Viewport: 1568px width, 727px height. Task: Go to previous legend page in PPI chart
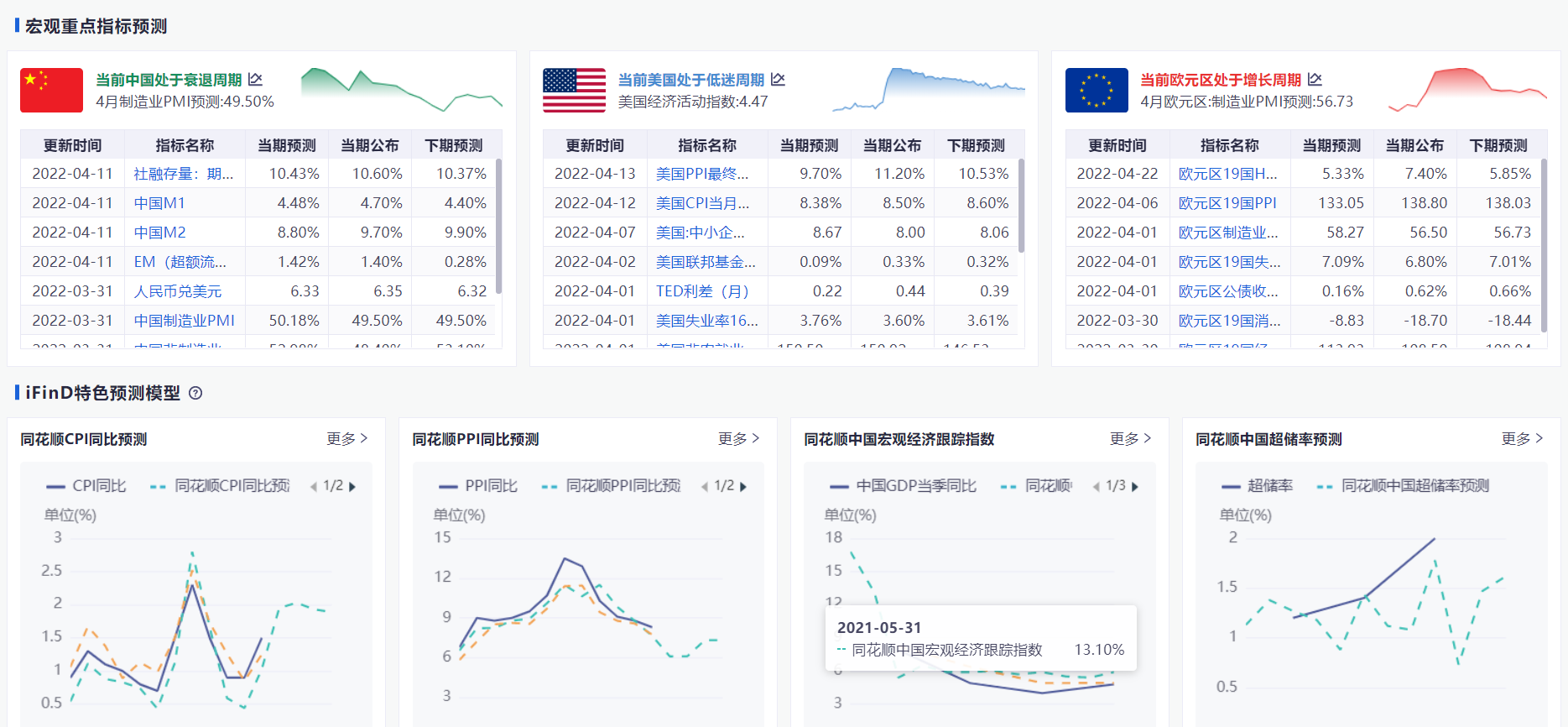pyautogui.click(x=705, y=486)
